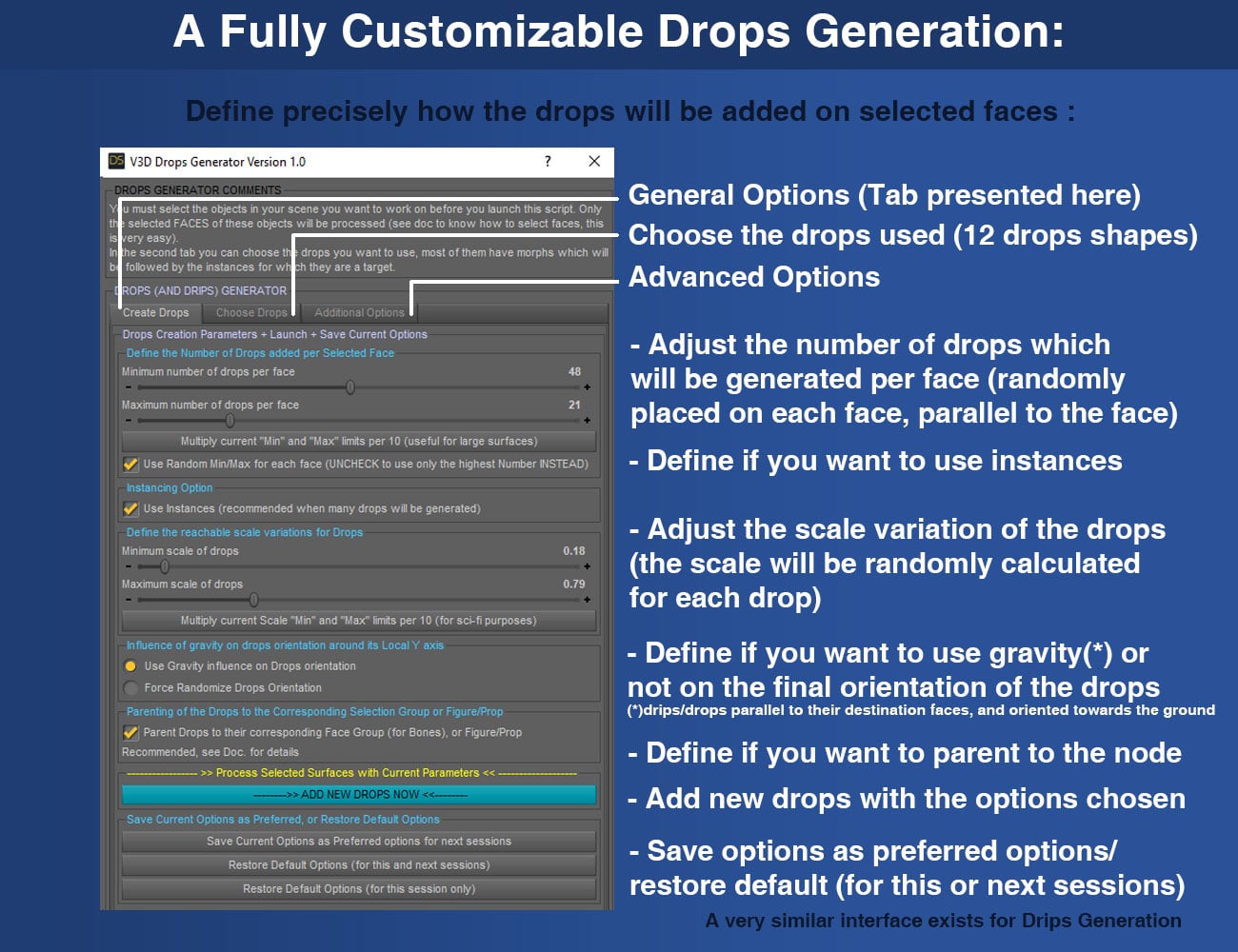Open the Additional Options tab
Screen dimensions: 1238x952
(358, 312)
